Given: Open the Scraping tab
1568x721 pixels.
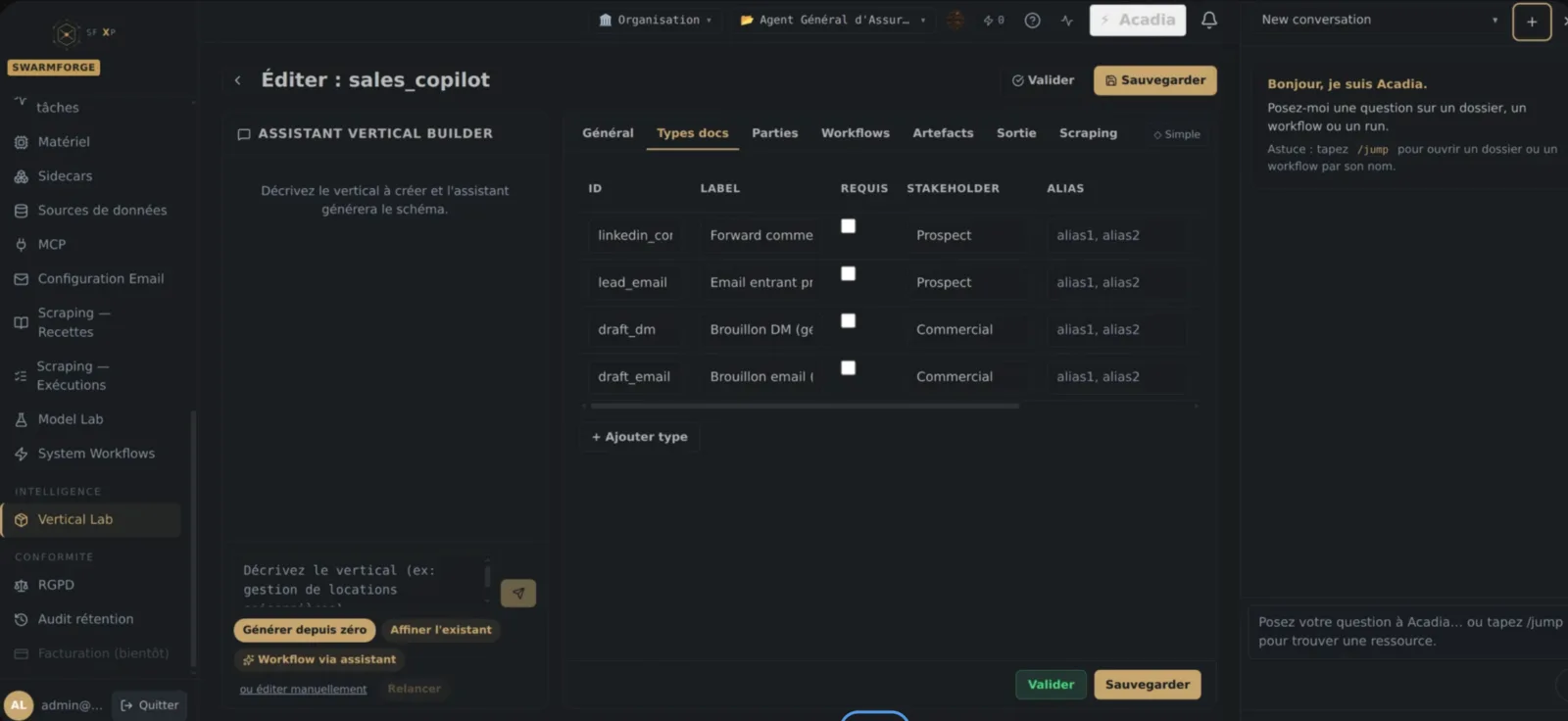Looking at the screenshot, I should 1088,133.
